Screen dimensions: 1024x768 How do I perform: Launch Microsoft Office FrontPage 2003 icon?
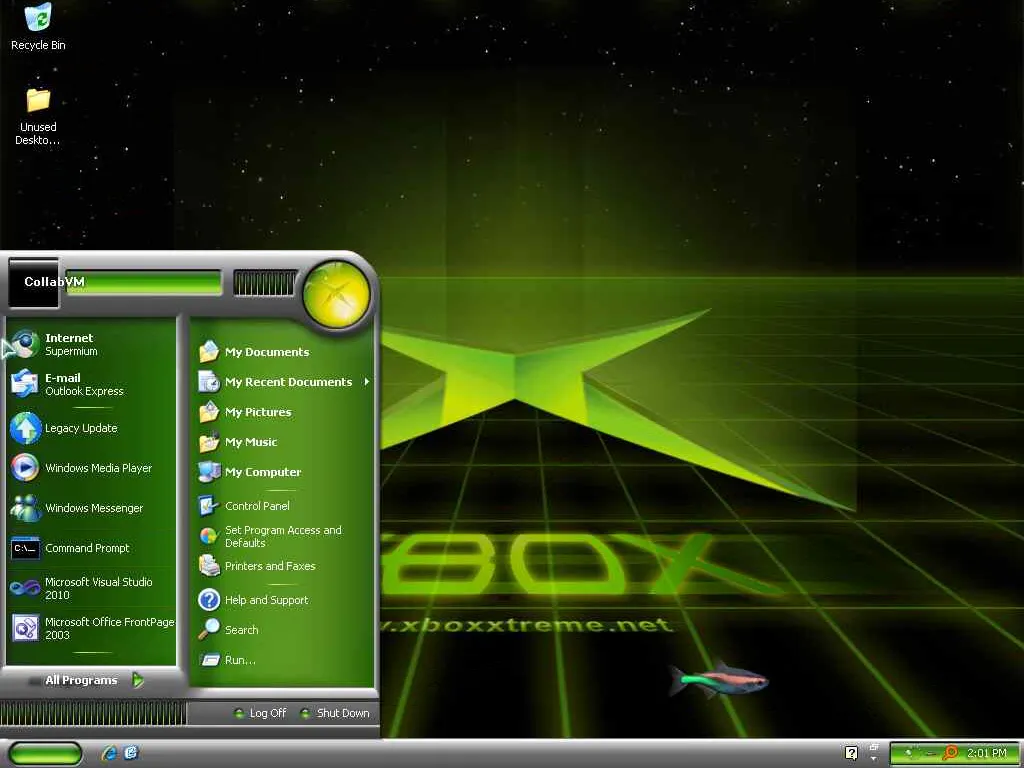coord(25,628)
